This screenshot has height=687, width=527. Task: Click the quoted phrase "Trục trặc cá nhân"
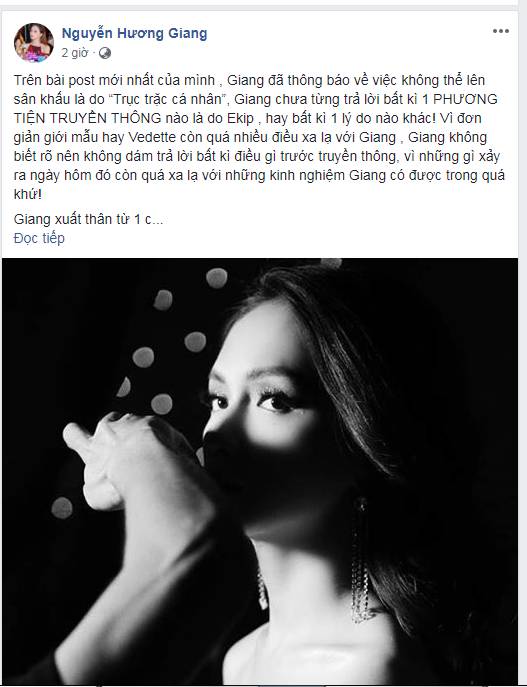coord(167,99)
